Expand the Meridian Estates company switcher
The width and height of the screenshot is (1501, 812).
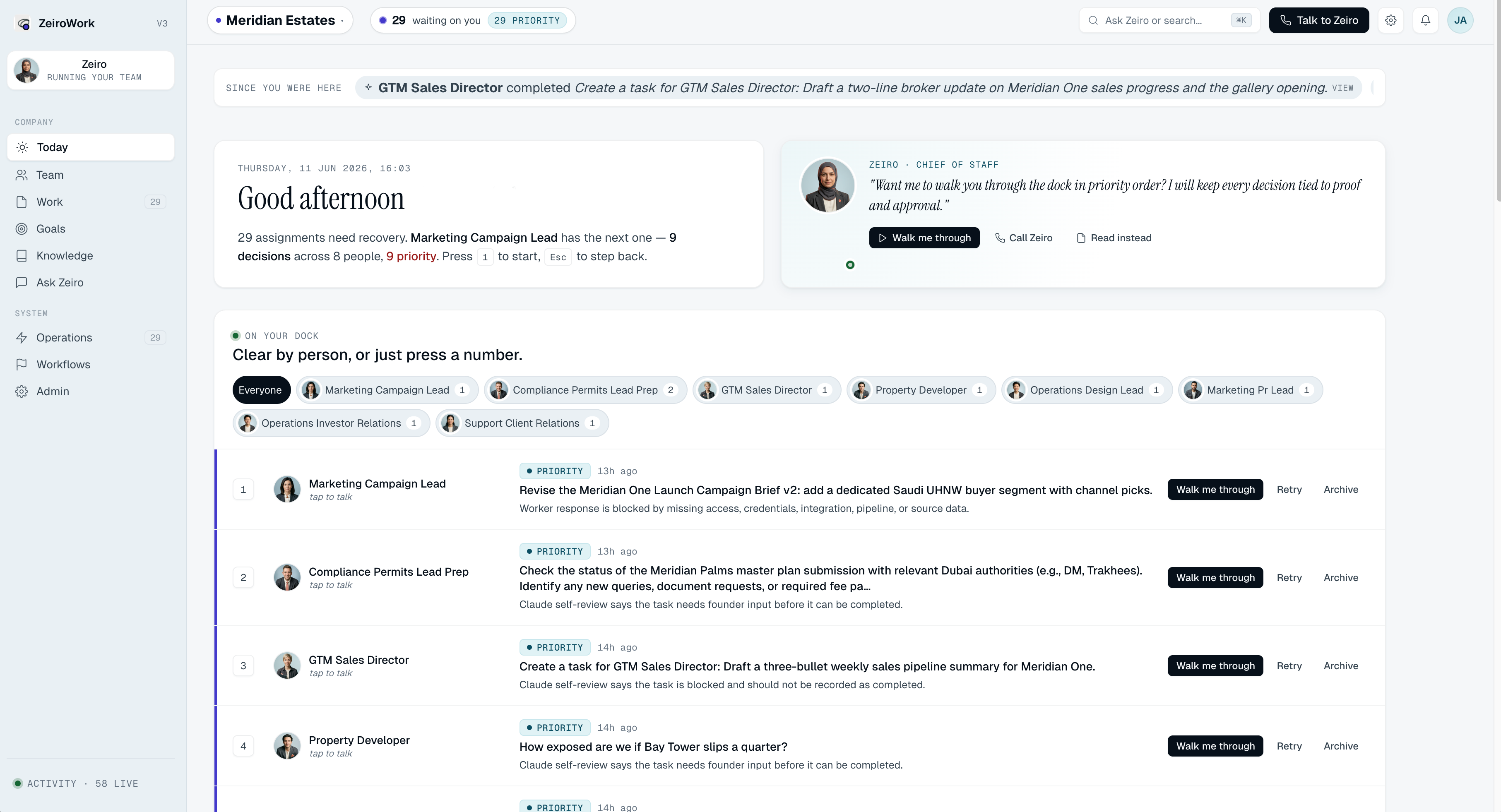280,20
